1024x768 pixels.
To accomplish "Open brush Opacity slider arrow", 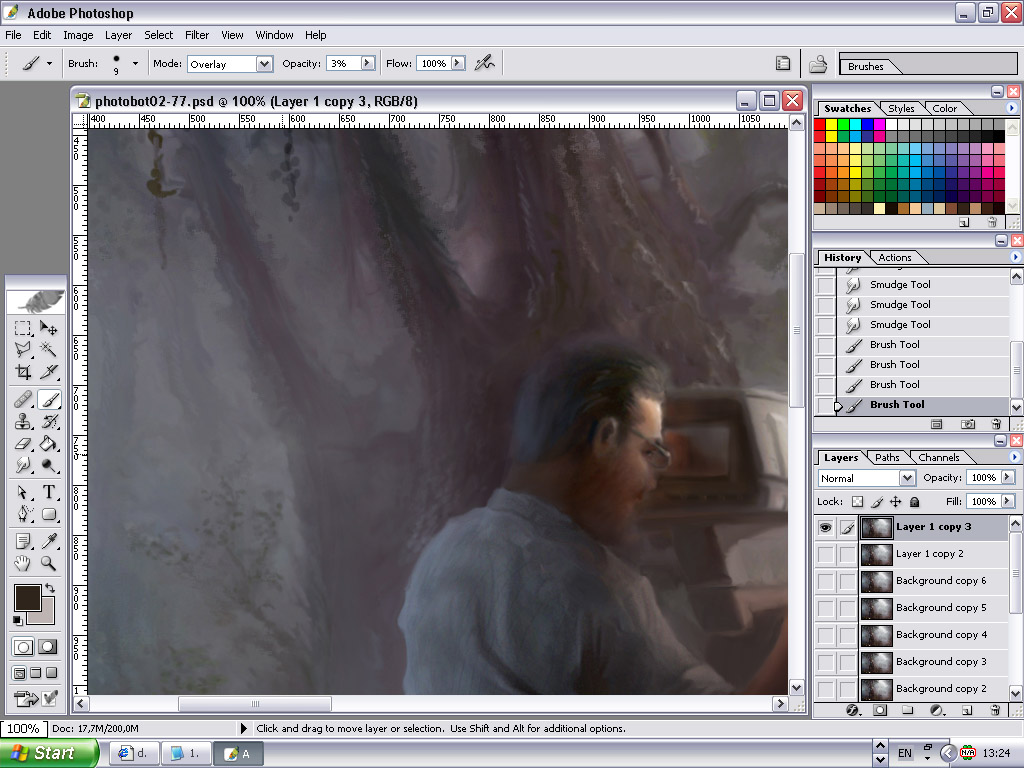I will tap(368, 63).
